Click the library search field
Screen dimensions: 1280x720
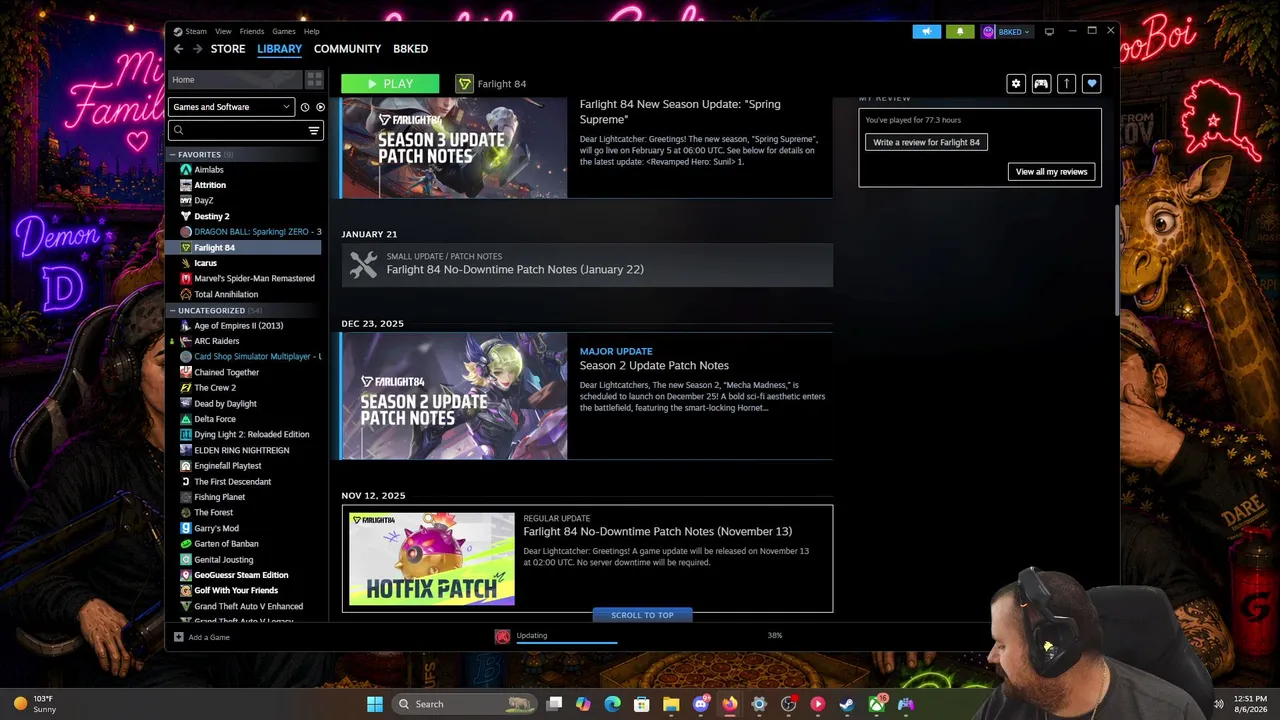coord(245,131)
